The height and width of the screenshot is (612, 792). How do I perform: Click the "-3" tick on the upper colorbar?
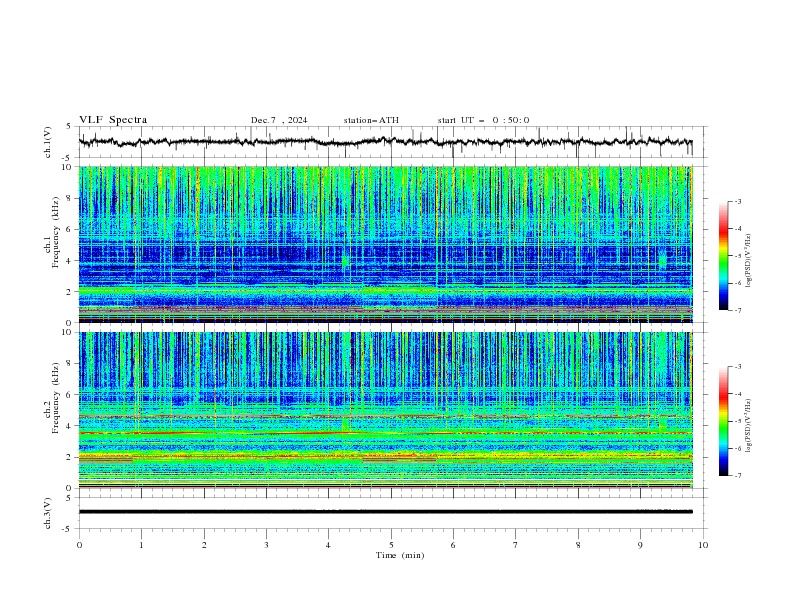(x=737, y=201)
